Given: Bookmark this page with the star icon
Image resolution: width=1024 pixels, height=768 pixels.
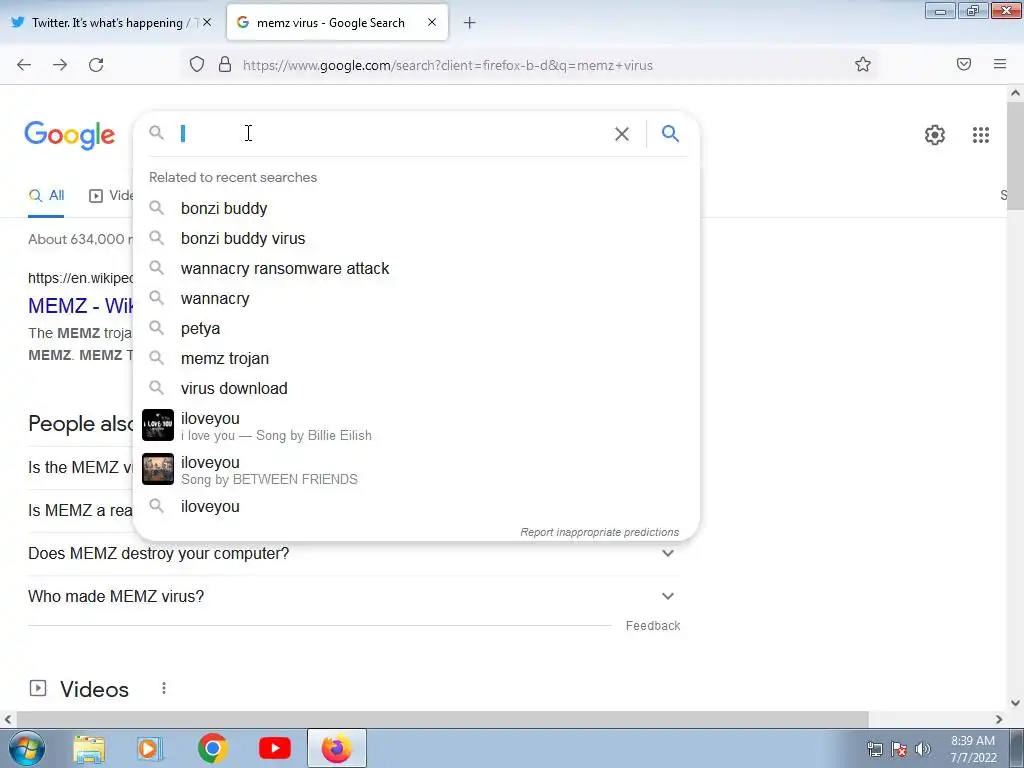Looking at the screenshot, I should pos(863,64).
